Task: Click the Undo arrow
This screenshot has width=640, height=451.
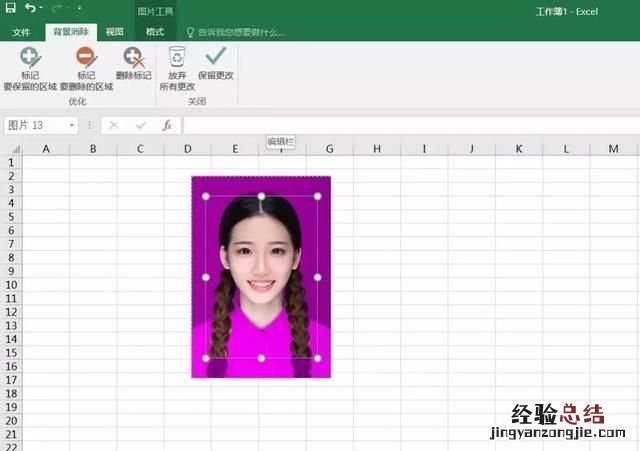Action: click(30, 8)
